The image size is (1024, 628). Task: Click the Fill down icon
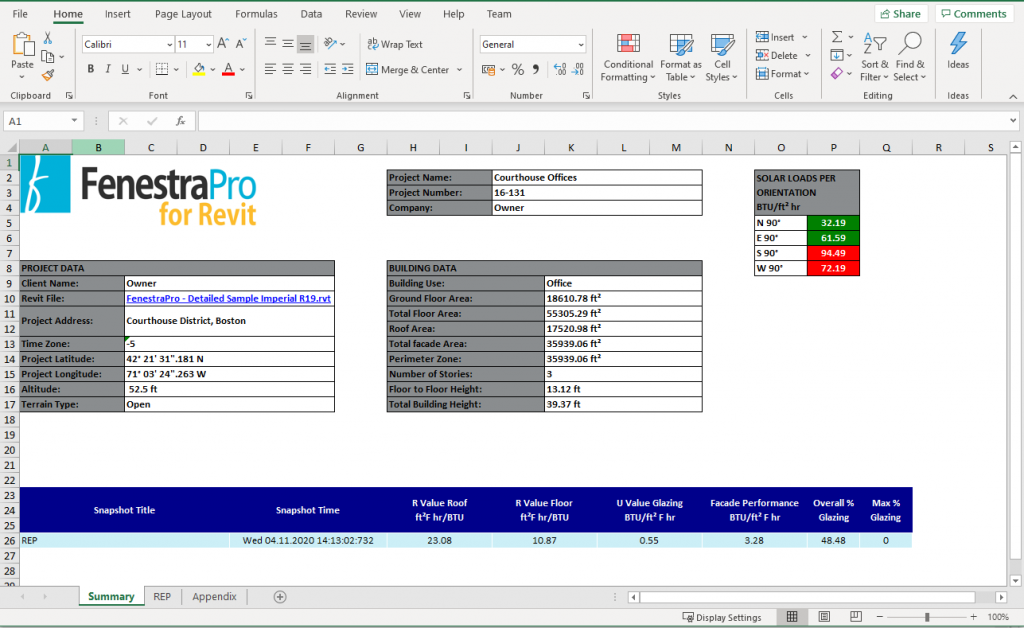tap(837, 55)
